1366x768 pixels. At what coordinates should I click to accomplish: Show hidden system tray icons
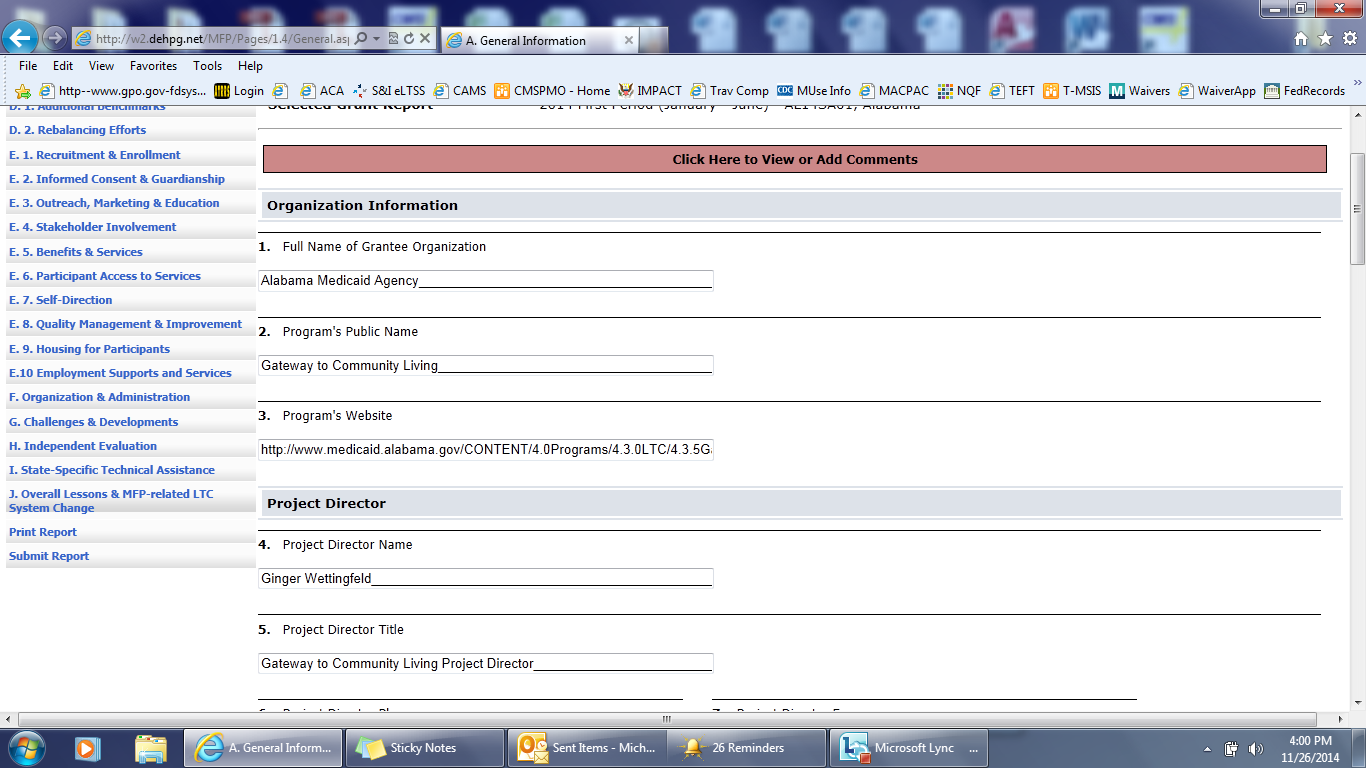(x=1208, y=749)
